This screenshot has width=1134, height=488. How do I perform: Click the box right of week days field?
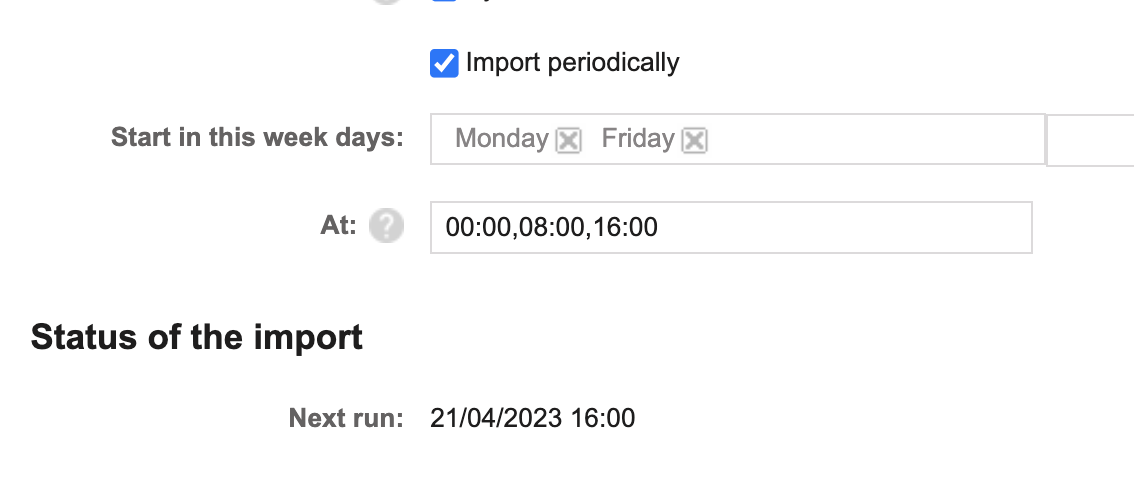pos(1091,140)
